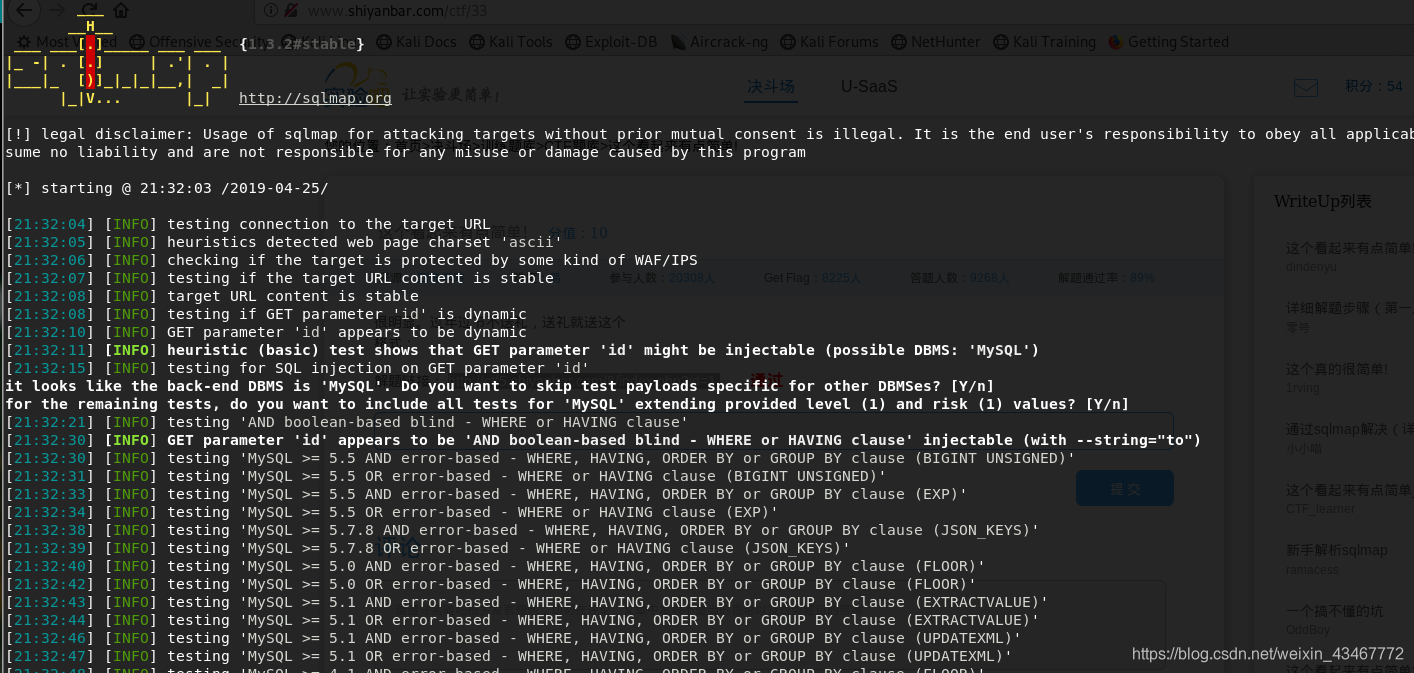Open the write-up titled 新手解析sqlmap
Image resolution: width=1414 pixels, height=673 pixels.
point(1336,550)
